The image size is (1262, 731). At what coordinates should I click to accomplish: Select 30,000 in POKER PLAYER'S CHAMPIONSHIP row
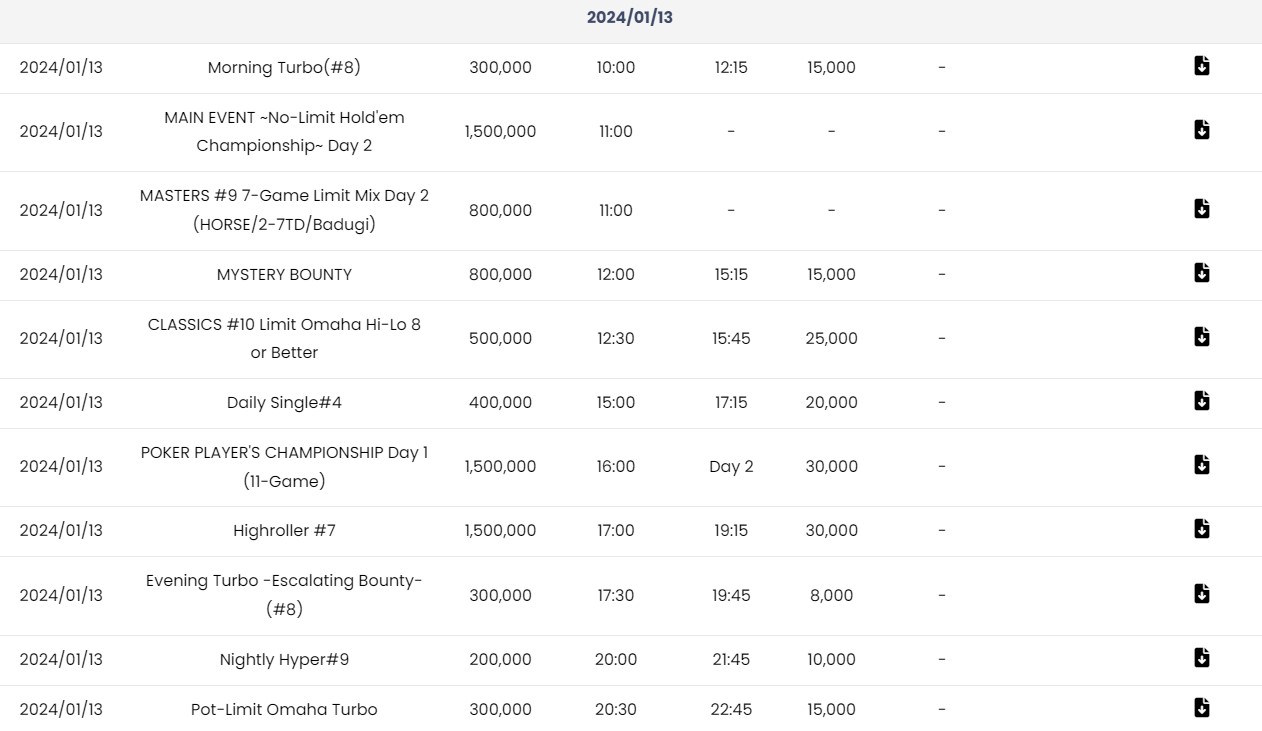[831, 466]
